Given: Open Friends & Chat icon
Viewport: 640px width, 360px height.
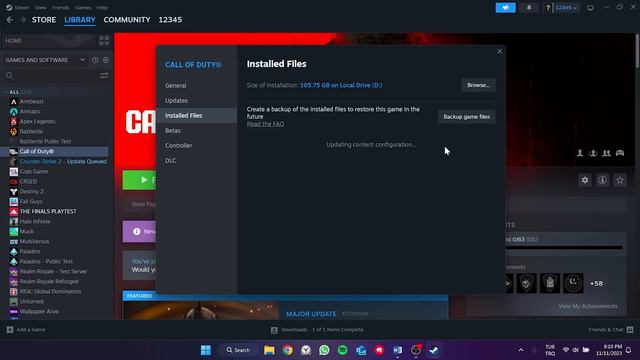Looking at the screenshot, I should (x=630, y=329).
